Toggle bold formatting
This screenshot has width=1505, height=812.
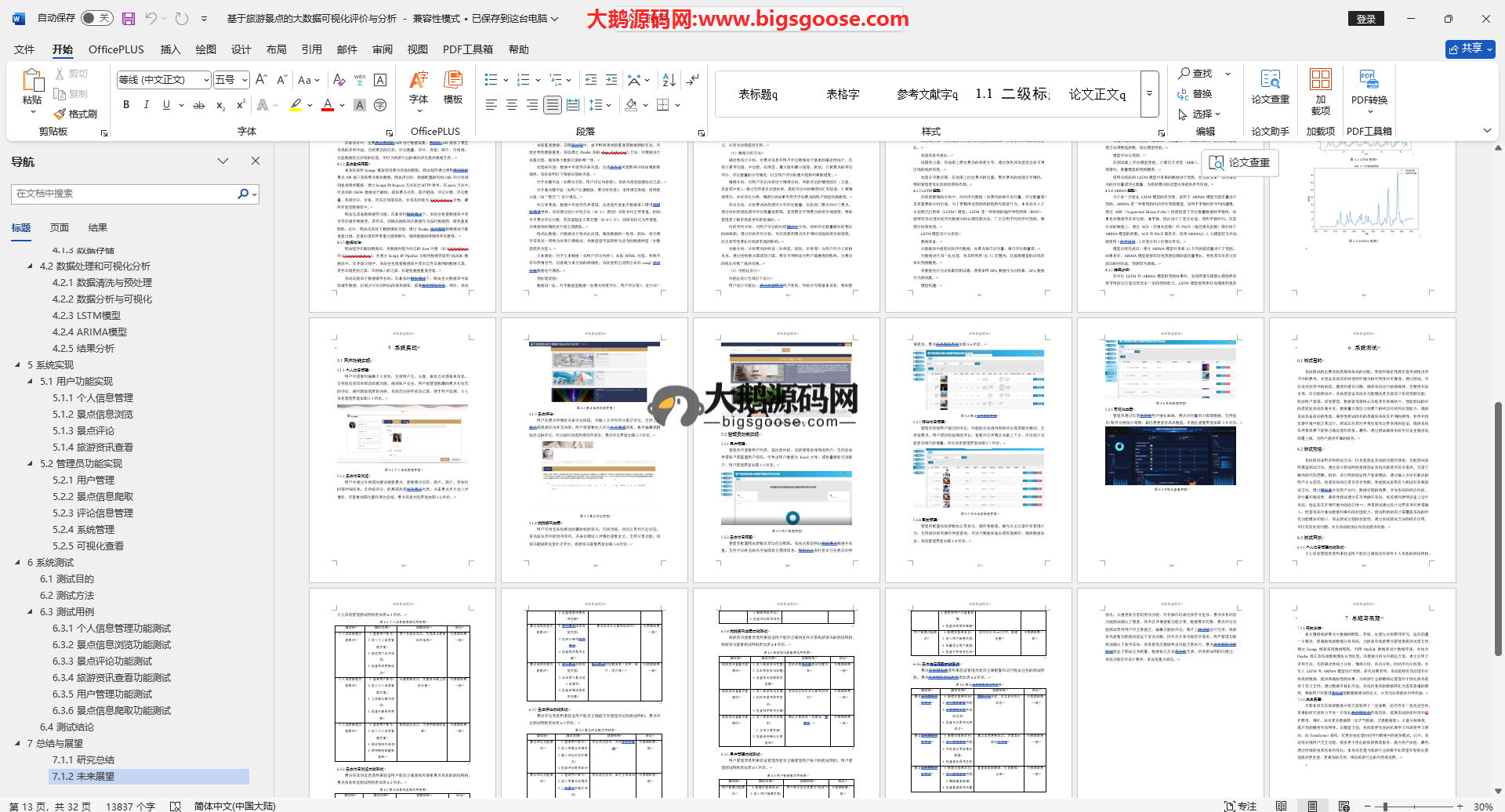(x=126, y=105)
